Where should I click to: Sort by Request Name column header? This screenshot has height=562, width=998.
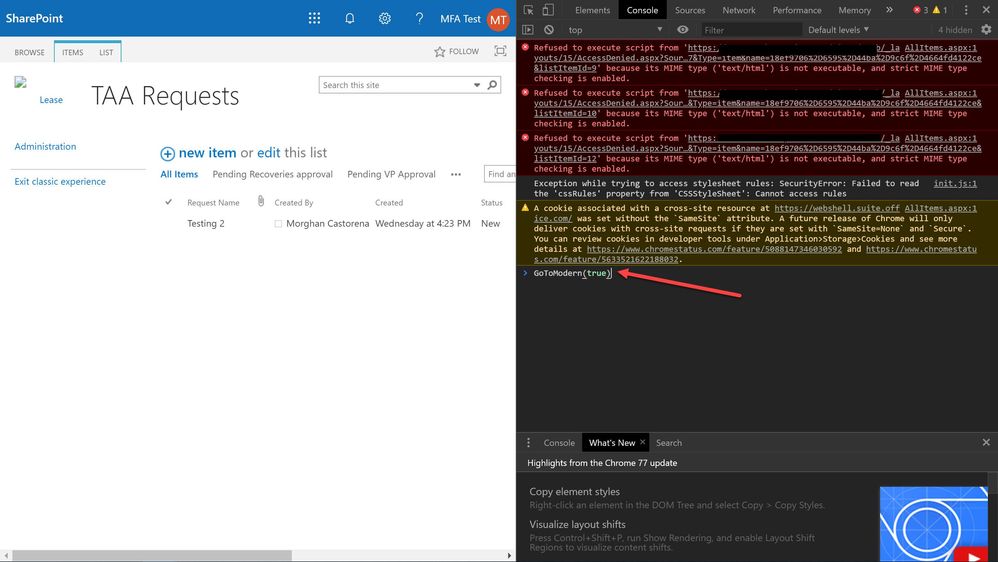213,202
